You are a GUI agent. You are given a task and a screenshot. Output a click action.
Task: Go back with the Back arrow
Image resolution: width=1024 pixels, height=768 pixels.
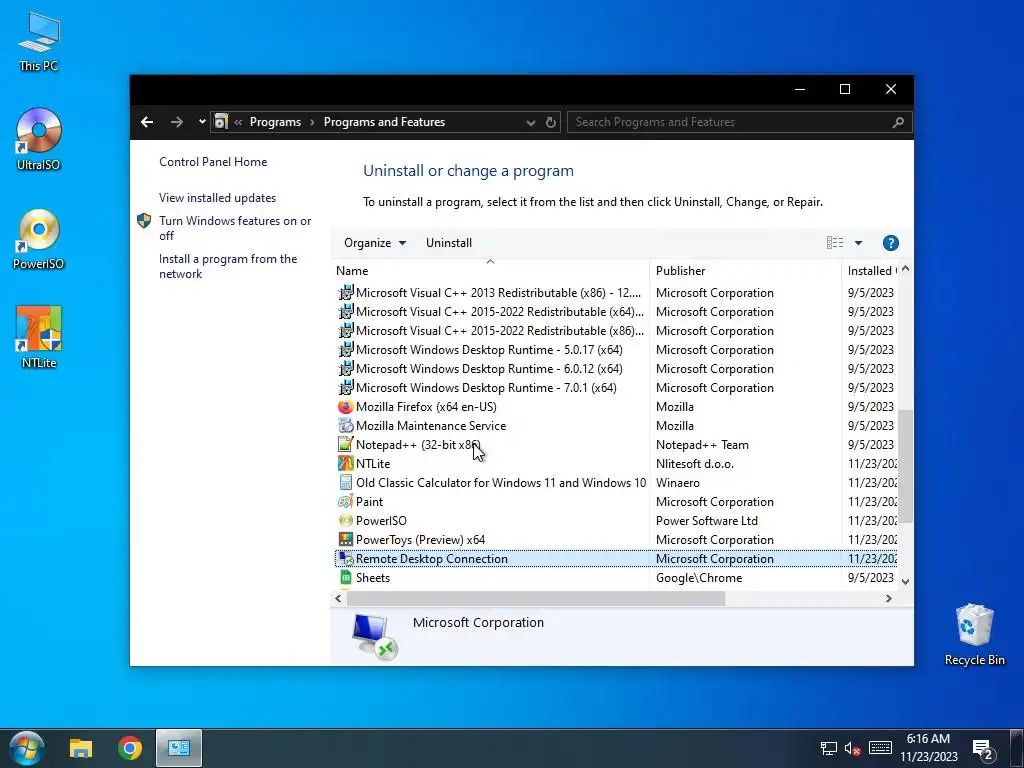coord(147,122)
